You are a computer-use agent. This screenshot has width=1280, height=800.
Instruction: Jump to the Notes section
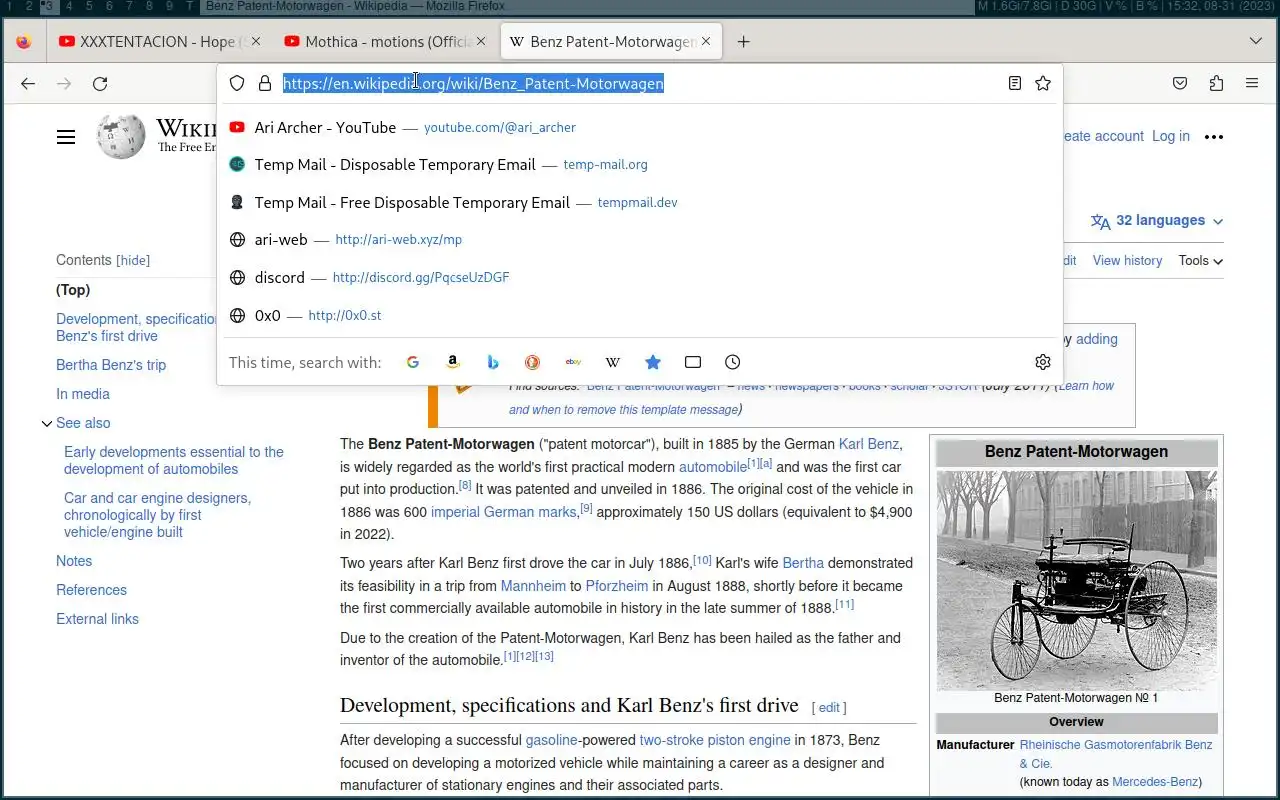pos(74,562)
